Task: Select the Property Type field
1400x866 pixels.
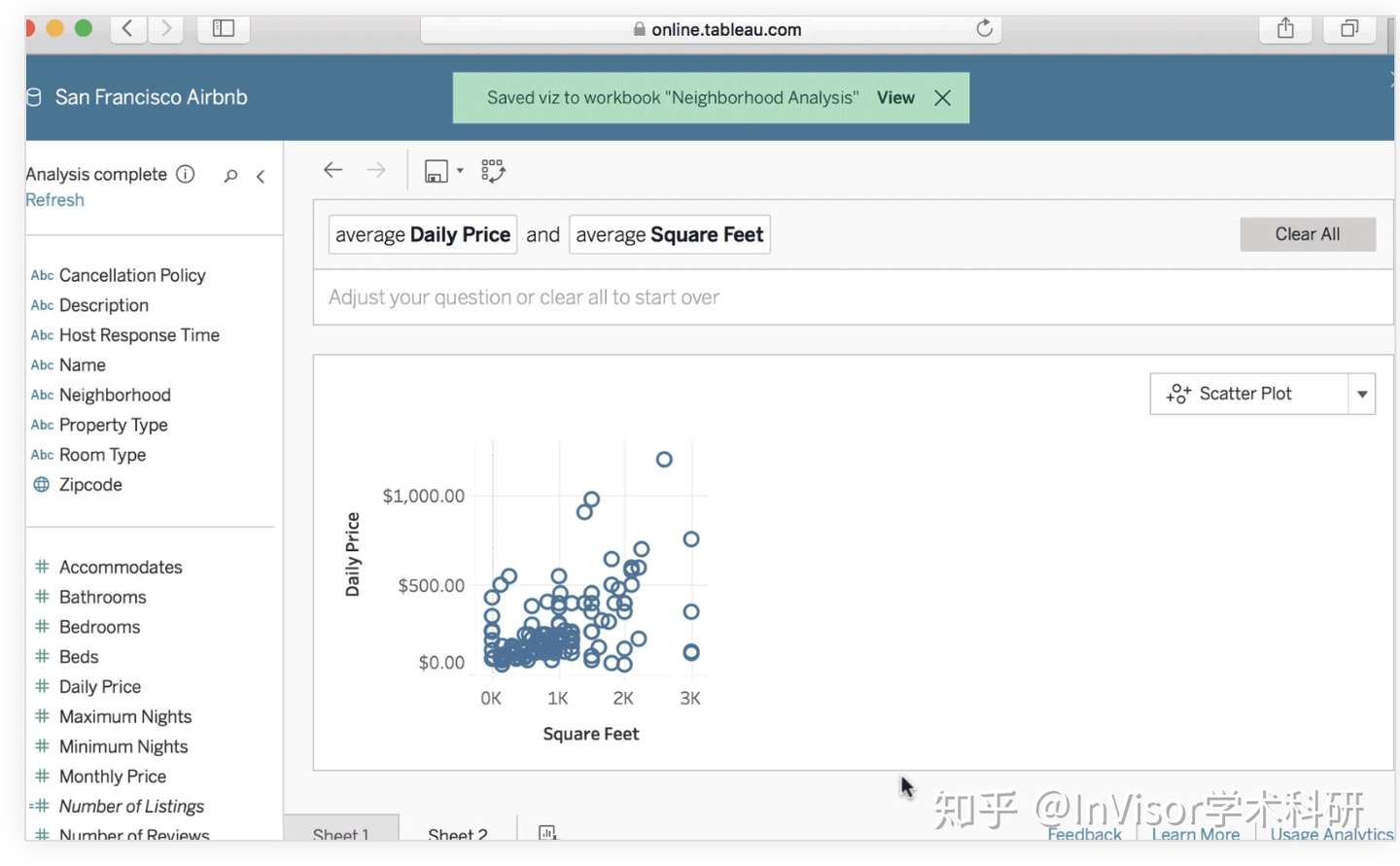Action: coord(113,425)
